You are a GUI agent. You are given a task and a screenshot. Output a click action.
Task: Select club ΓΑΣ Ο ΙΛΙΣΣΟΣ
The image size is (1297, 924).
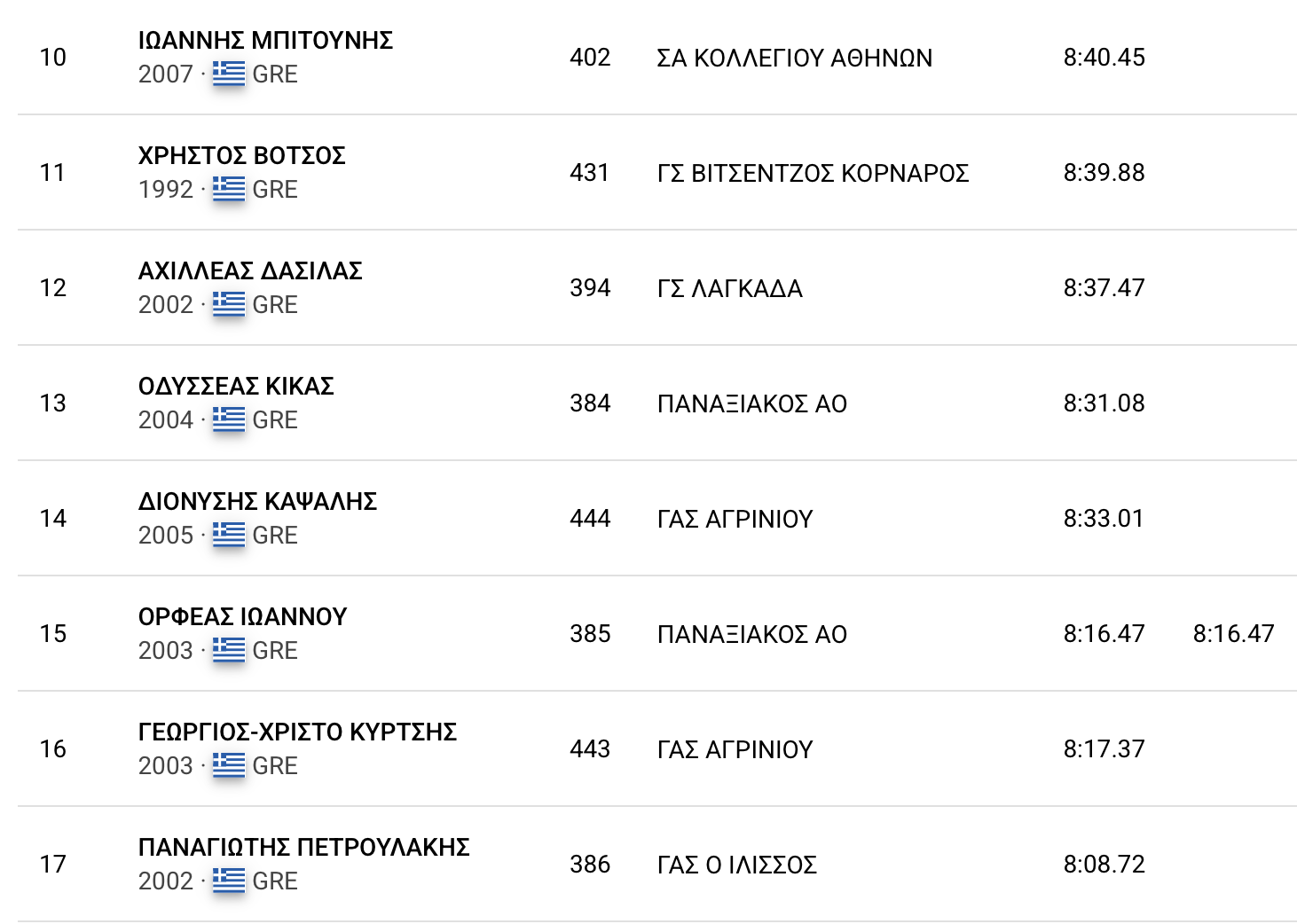tap(736, 865)
